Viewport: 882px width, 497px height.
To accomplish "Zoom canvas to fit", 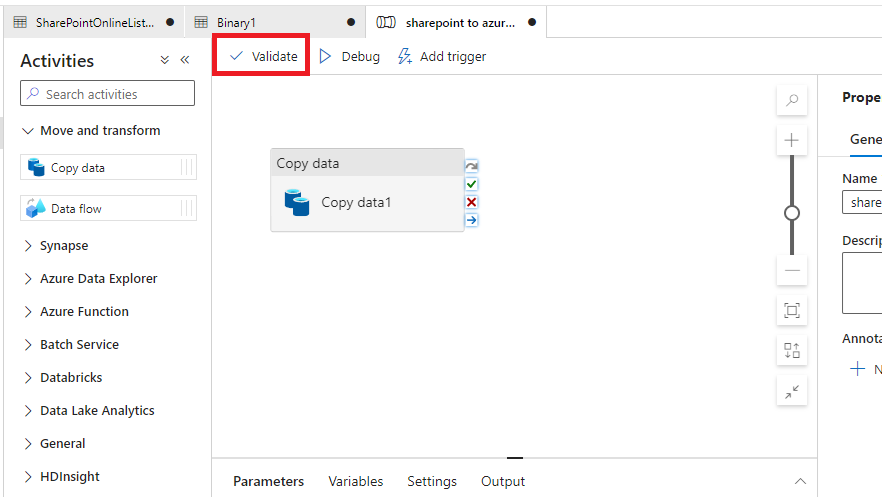I will click(x=792, y=310).
